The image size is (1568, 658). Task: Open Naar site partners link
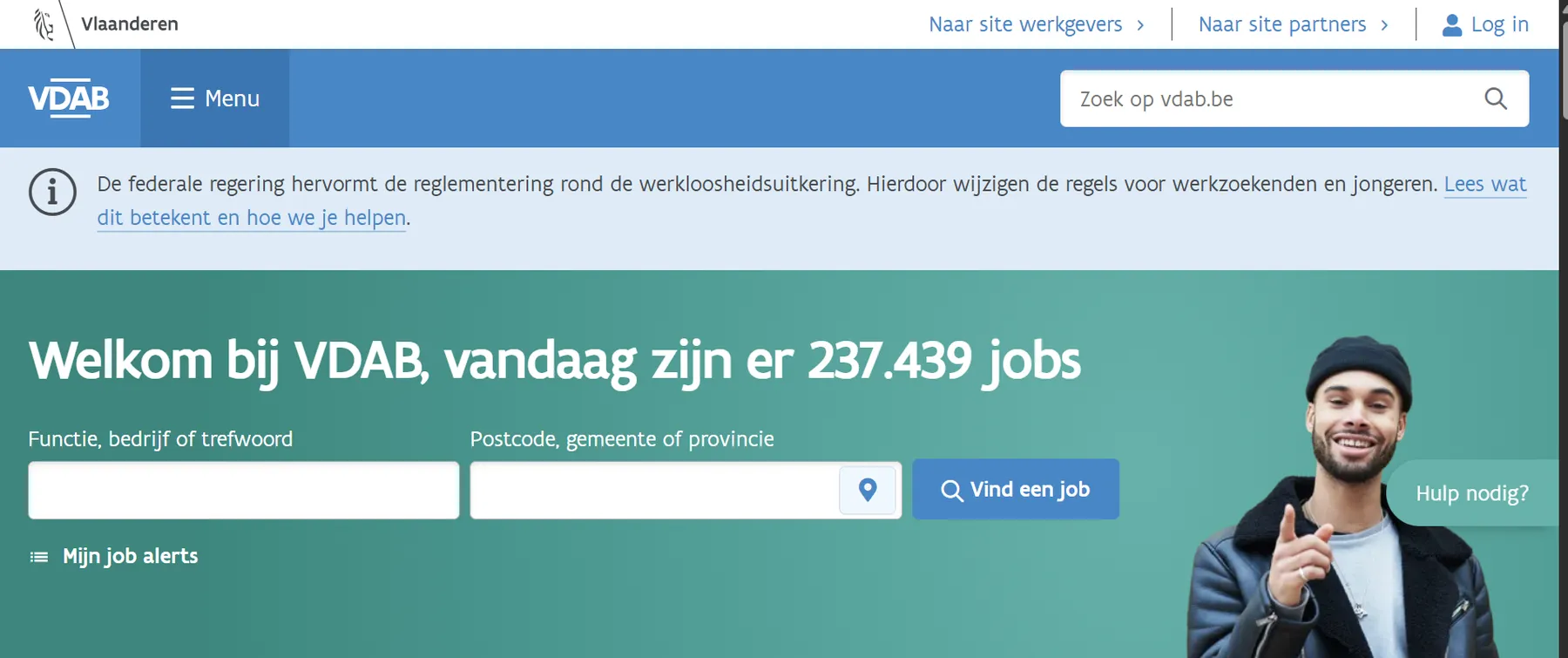[1282, 24]
